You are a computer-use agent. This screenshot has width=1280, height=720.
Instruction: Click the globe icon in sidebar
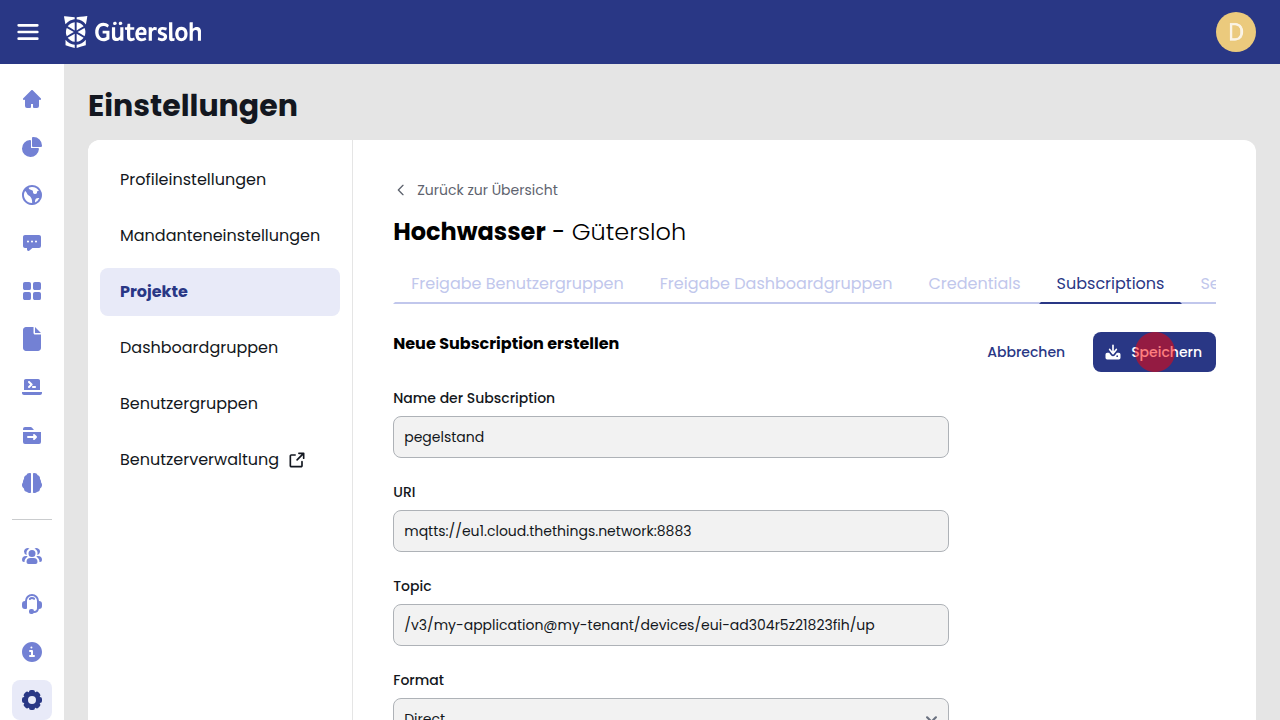pyautogui.click(x=32, y=195)
